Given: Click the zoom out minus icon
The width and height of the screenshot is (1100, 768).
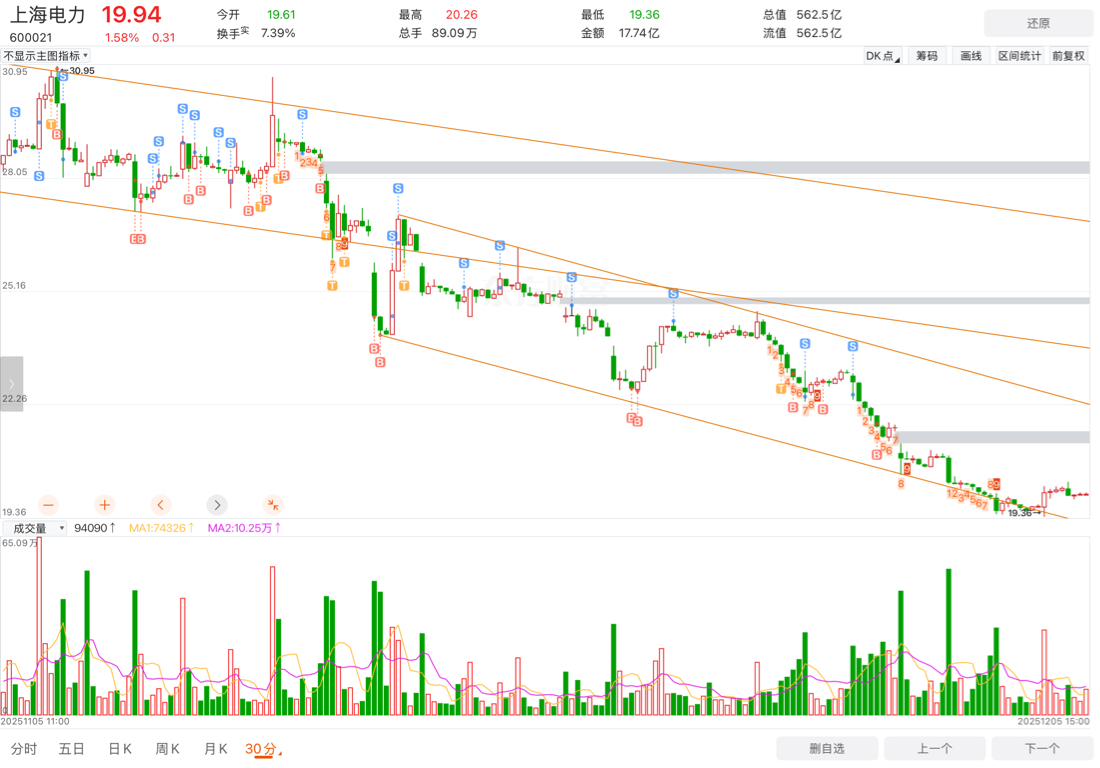Looking at the screenshot, I should [x=48, y=505].
